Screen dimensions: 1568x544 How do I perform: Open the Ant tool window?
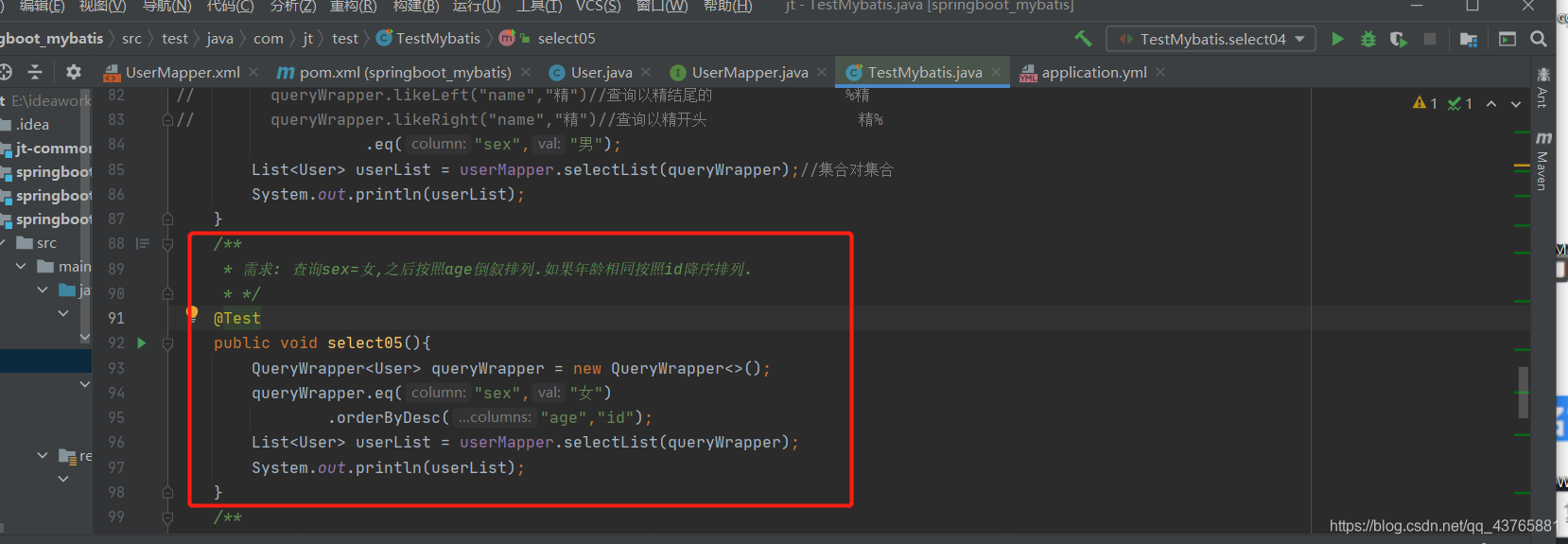1542,87
